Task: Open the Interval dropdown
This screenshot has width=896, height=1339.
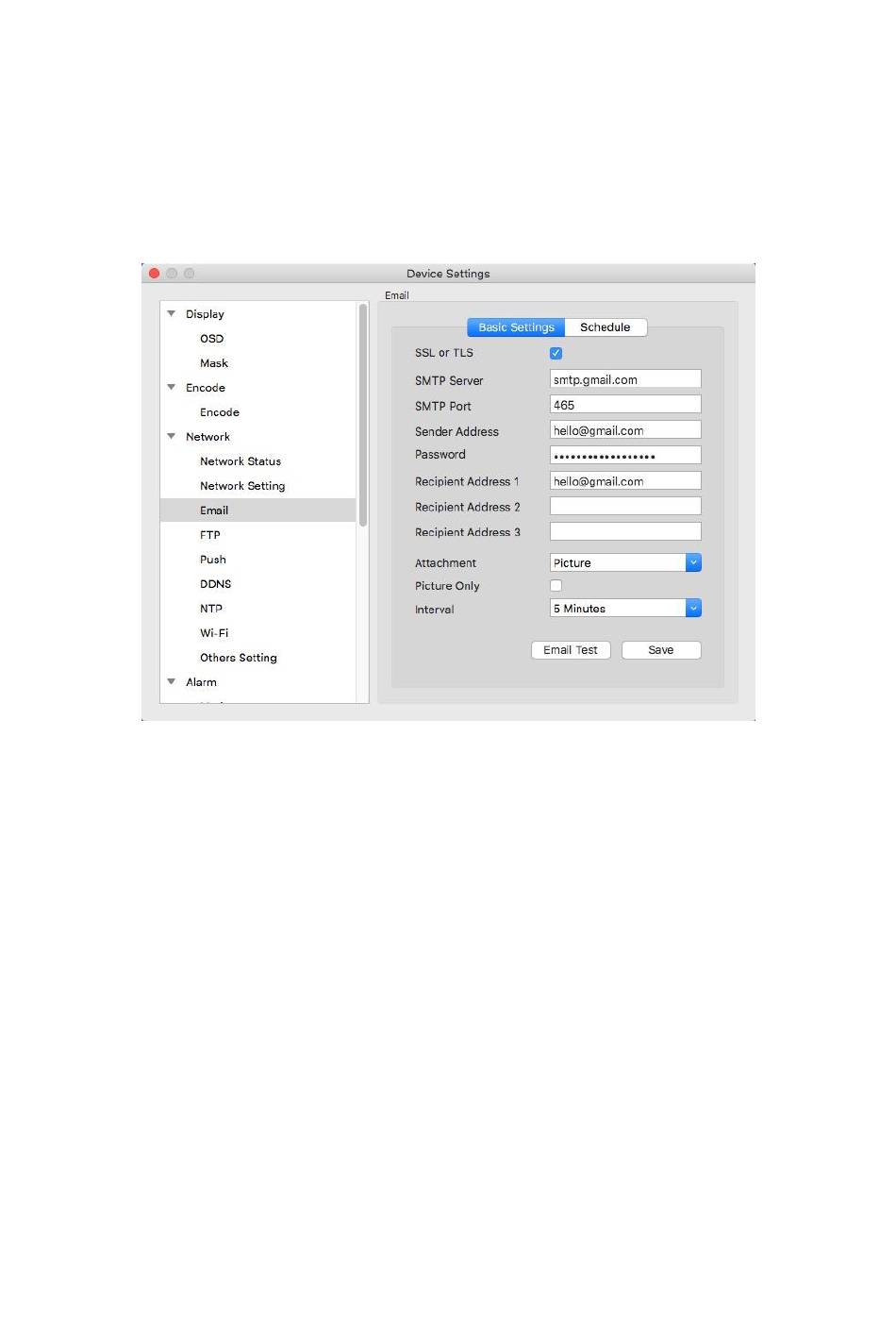Action: click(625, 609)
